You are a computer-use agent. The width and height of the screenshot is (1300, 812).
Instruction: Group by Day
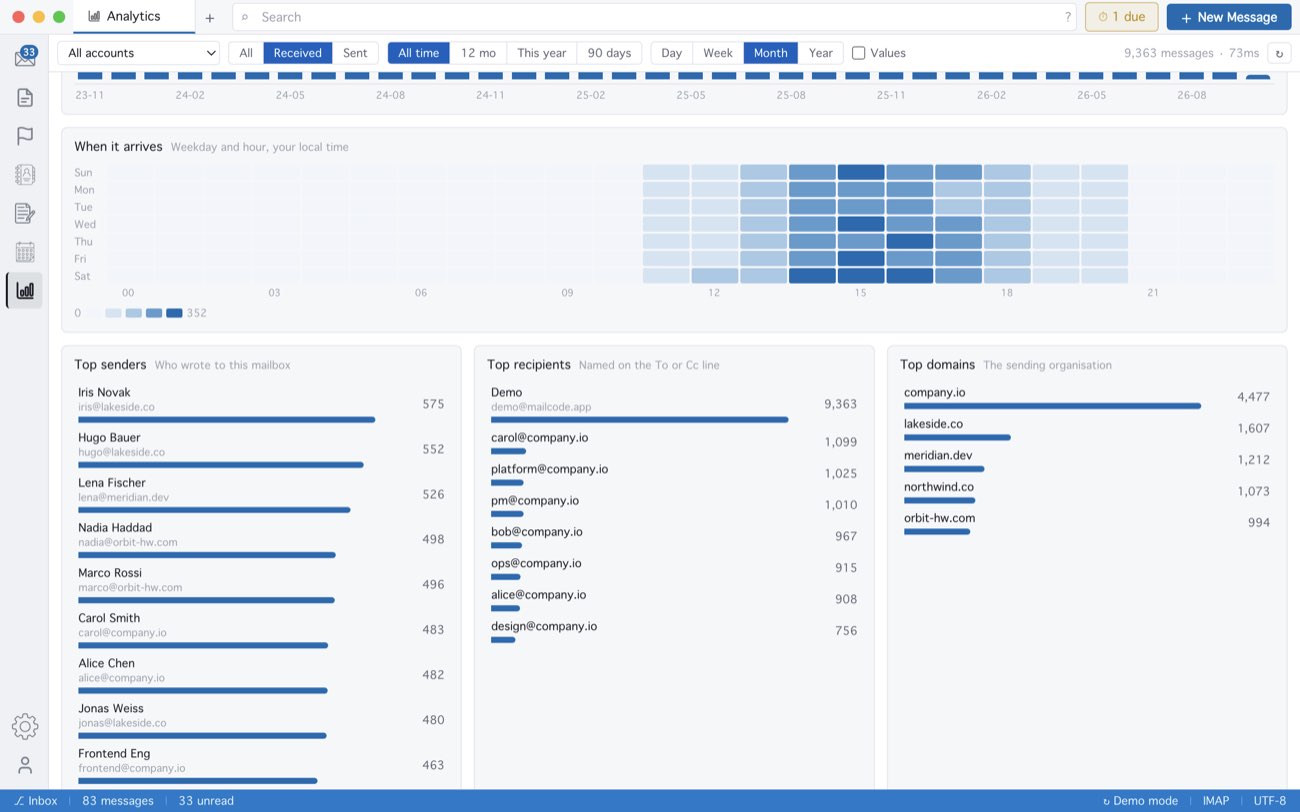(671, 53)
